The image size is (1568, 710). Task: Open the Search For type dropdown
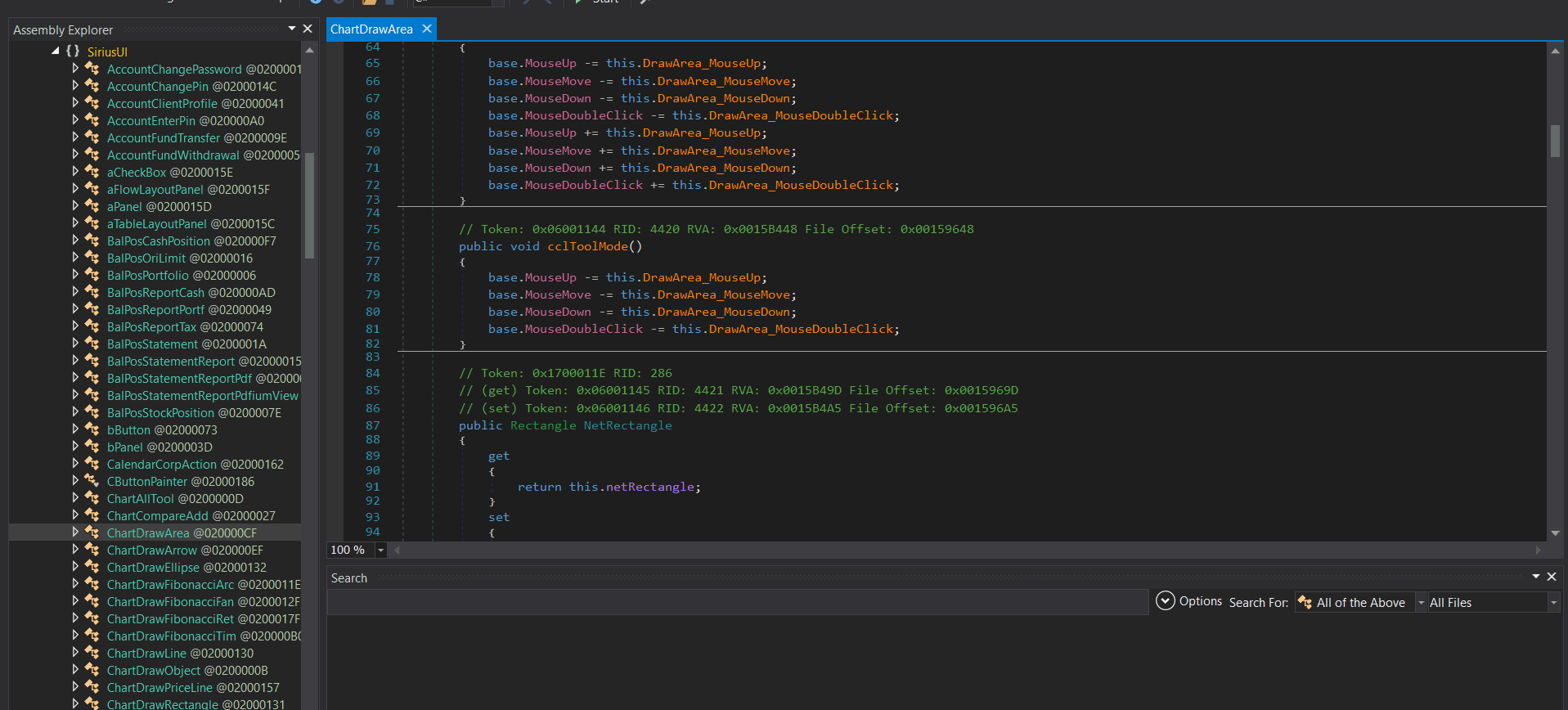(x=1420, y=603)
